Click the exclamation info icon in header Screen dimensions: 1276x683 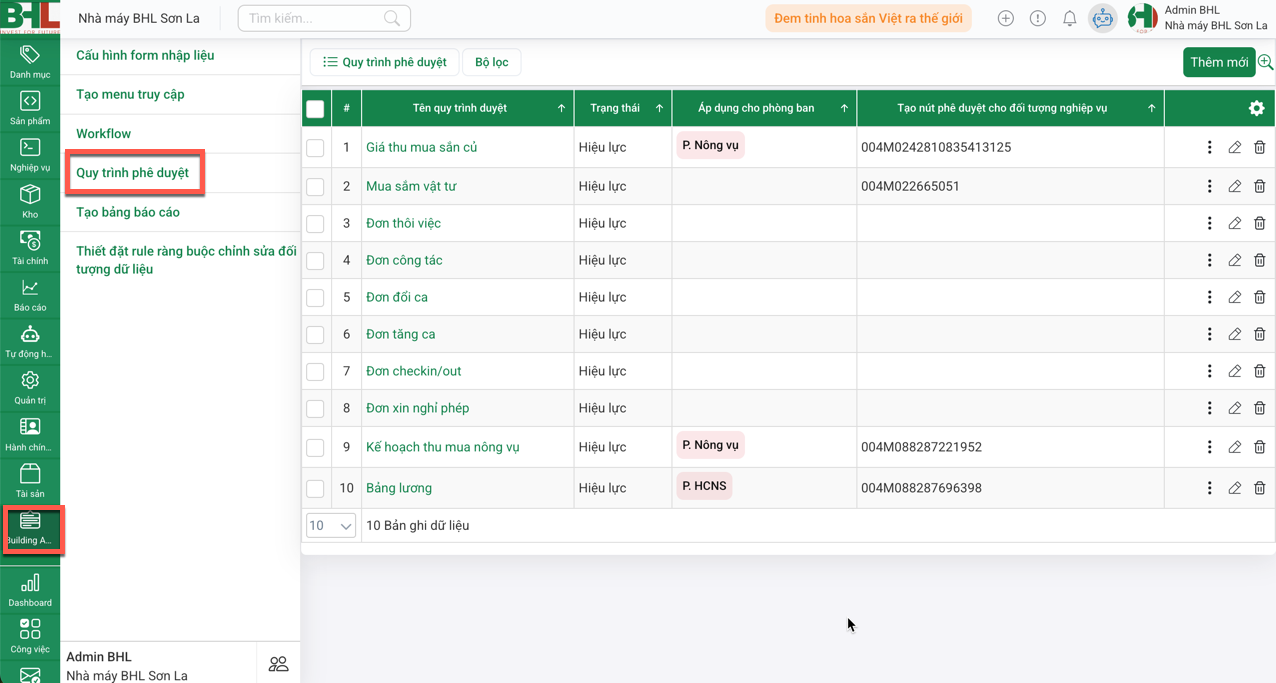[1038, 18]
